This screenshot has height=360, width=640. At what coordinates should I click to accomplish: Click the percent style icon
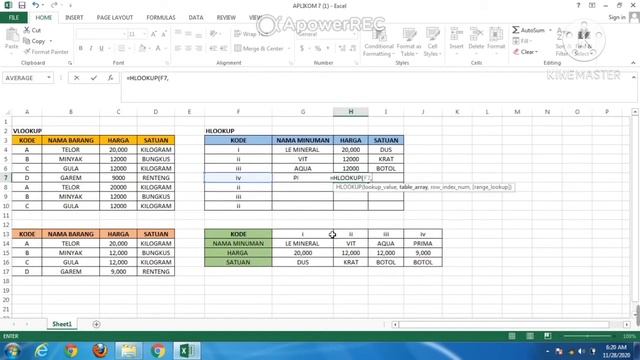pyautogui.click(x=318, y=49)
